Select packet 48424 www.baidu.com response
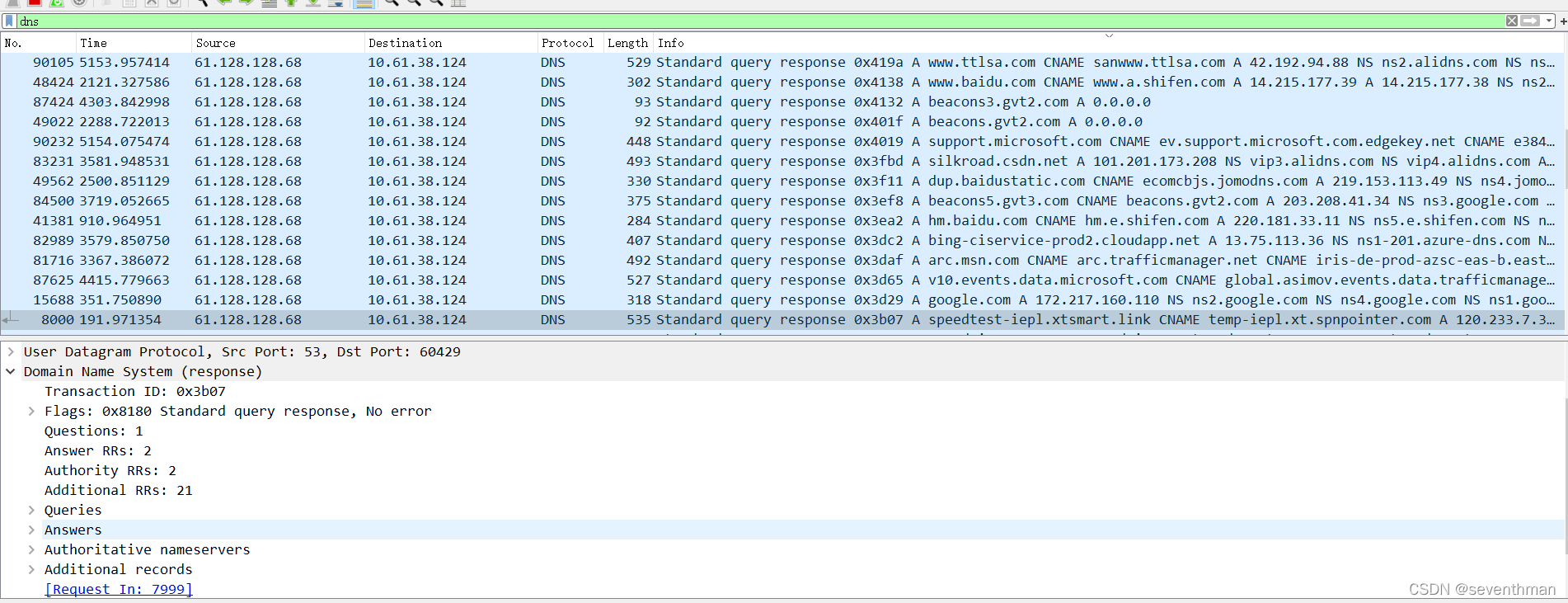This screenshot has width=1568, height=603. point(782,82)
